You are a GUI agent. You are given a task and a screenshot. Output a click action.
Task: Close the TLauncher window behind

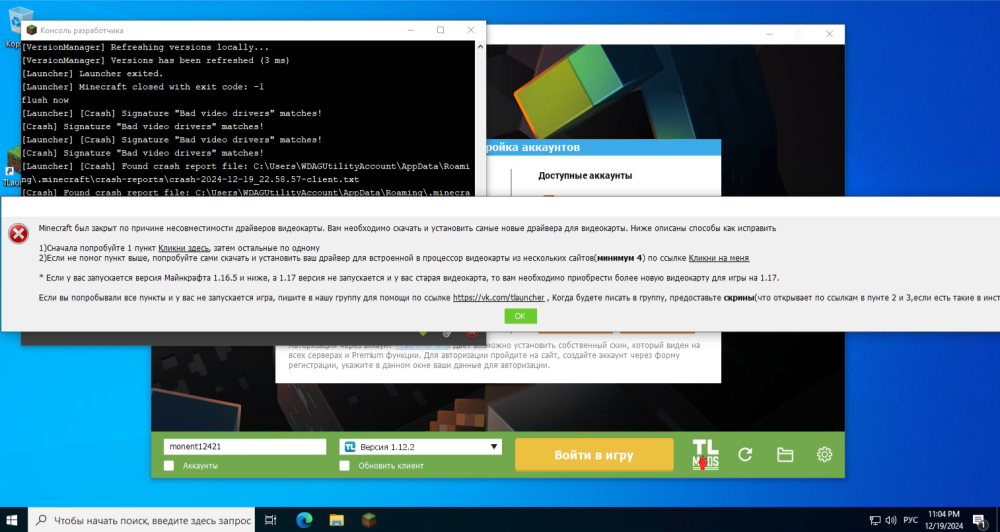829,34
